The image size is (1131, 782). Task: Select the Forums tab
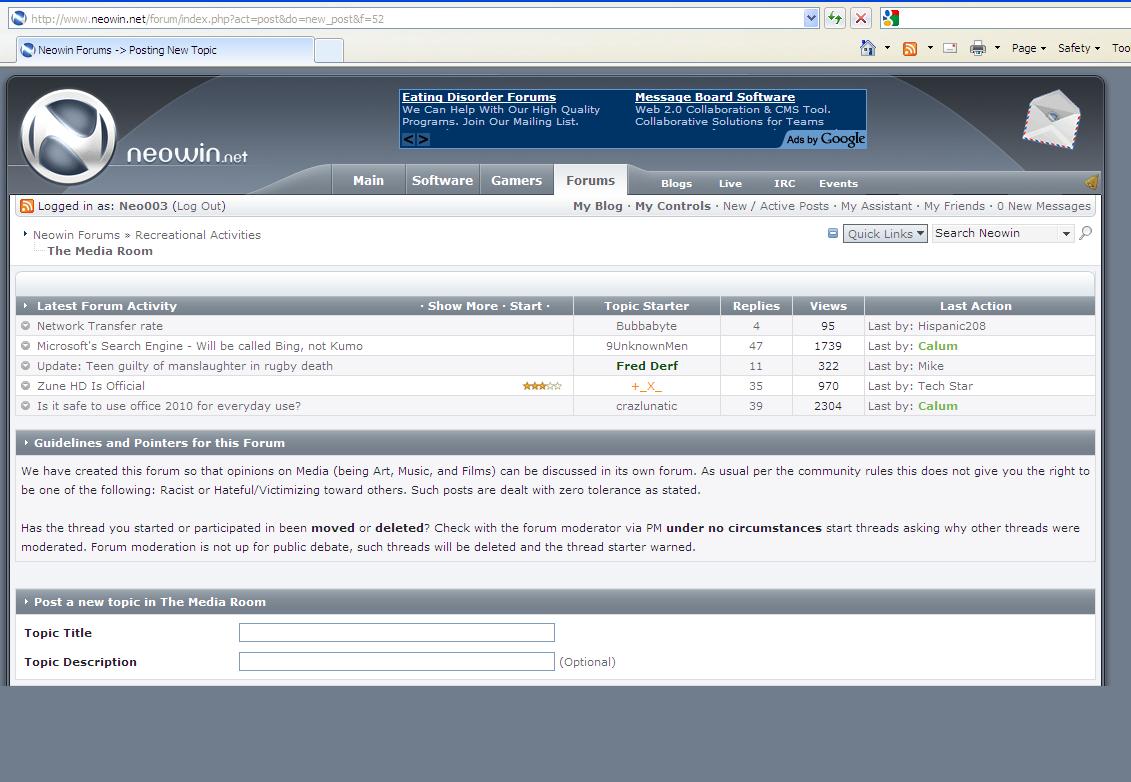pos(590,180)
